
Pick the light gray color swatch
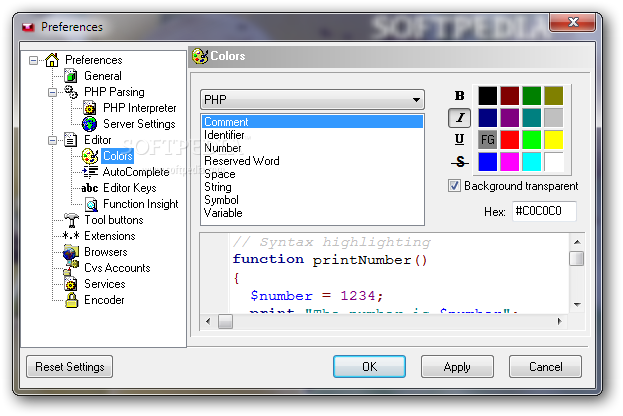point(553,118)
